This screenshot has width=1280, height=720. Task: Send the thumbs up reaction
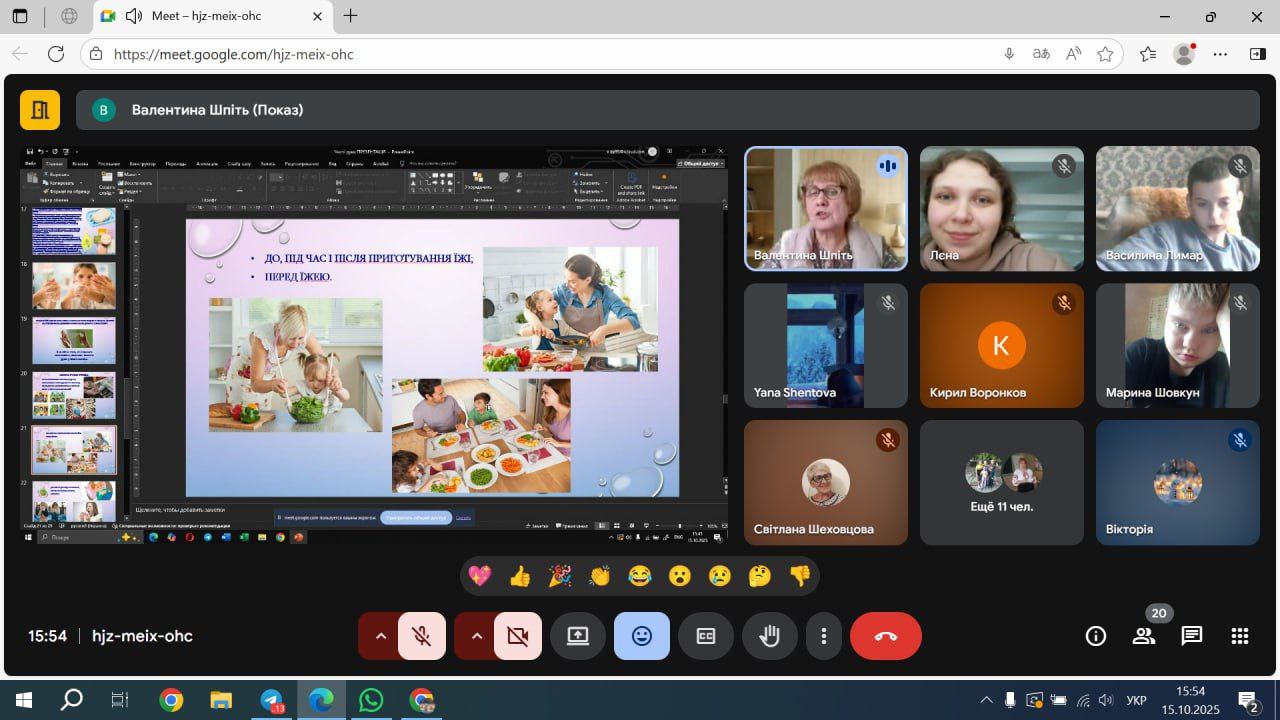point(520,576)
